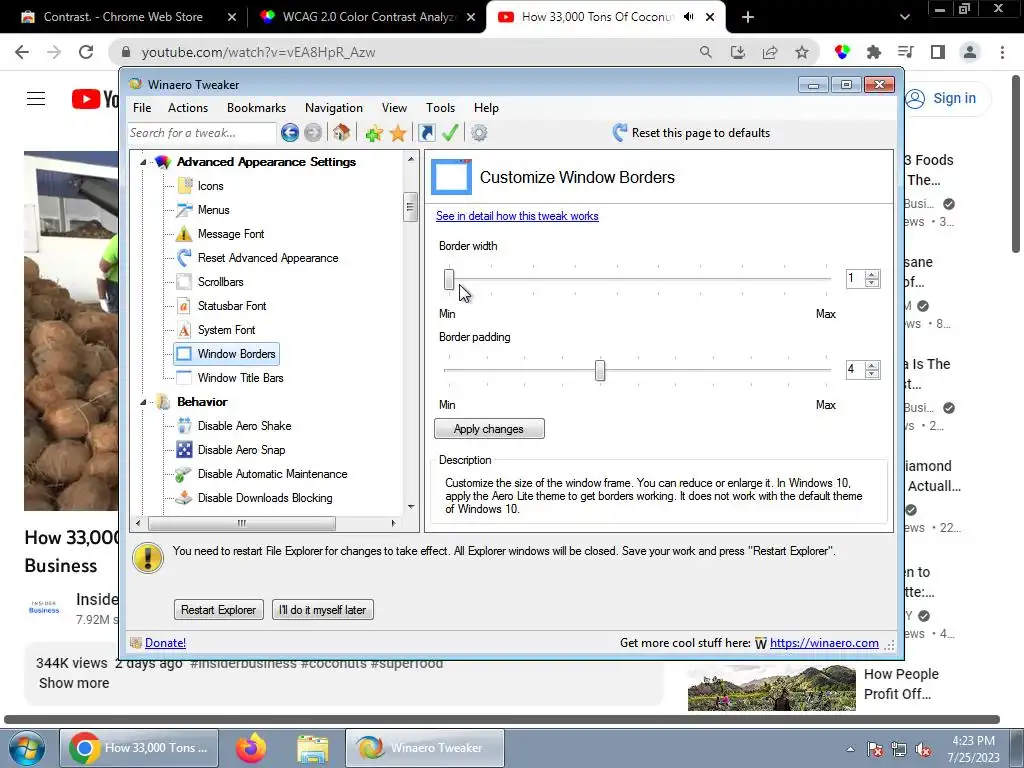1024x768 pixels.
Task: Open YouTube hamburger guide menu
Action: pyautogui.click(x=36, y=99)
